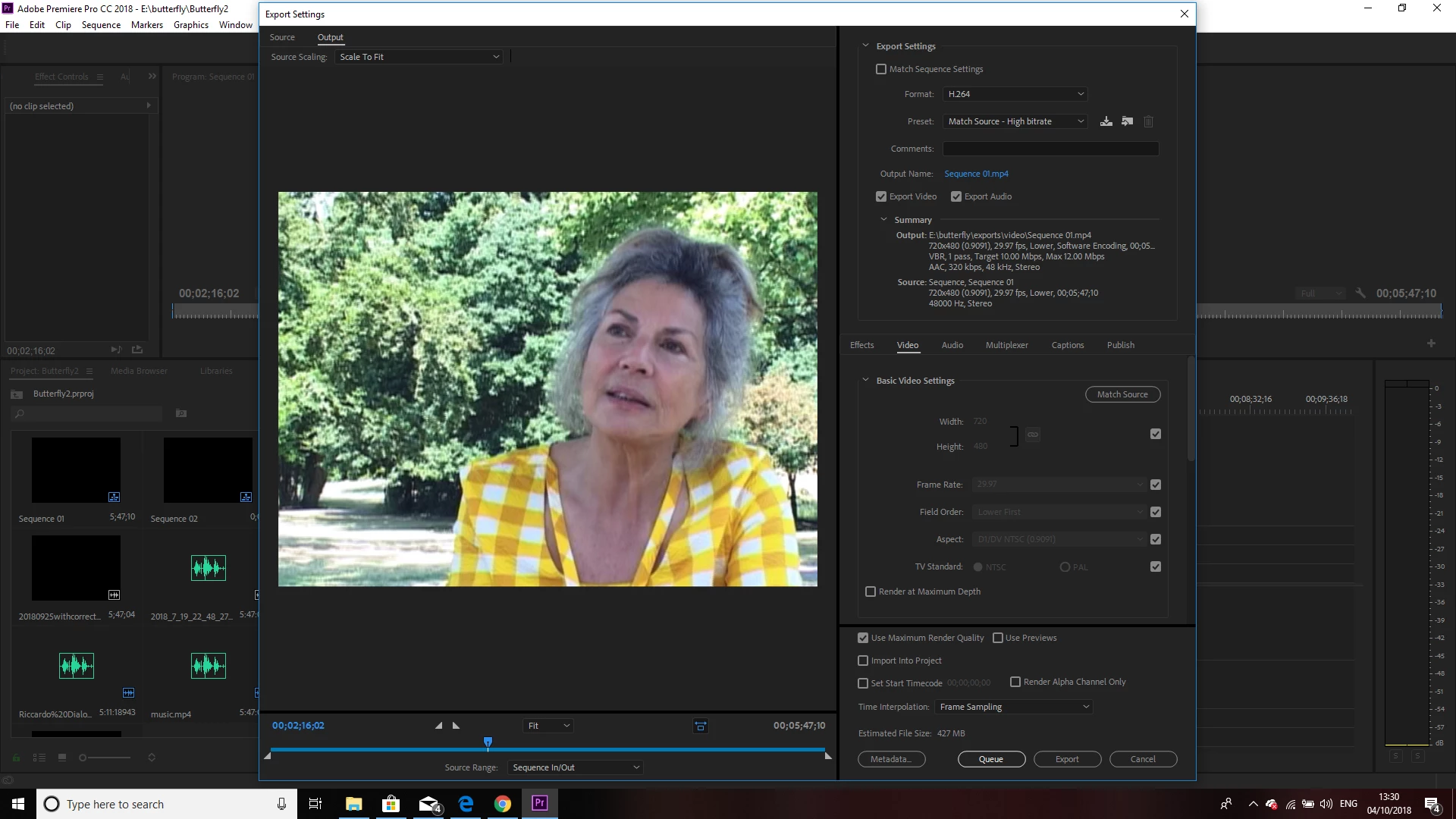Click the Queue button

tap(991, 759)
